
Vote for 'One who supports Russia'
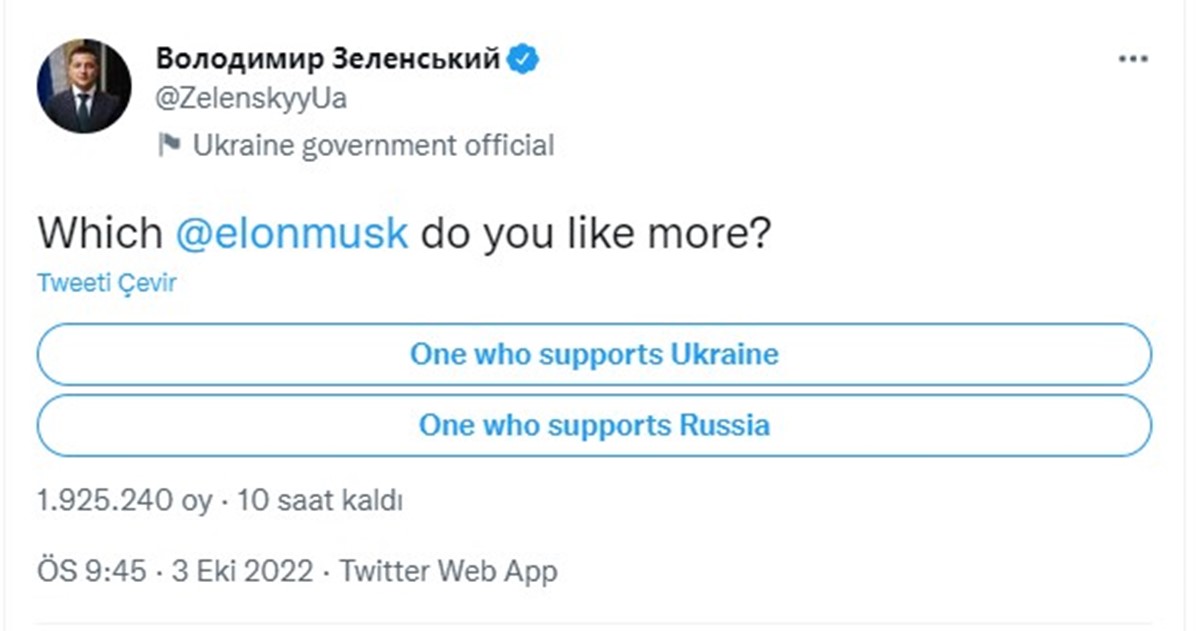point(593,425)
